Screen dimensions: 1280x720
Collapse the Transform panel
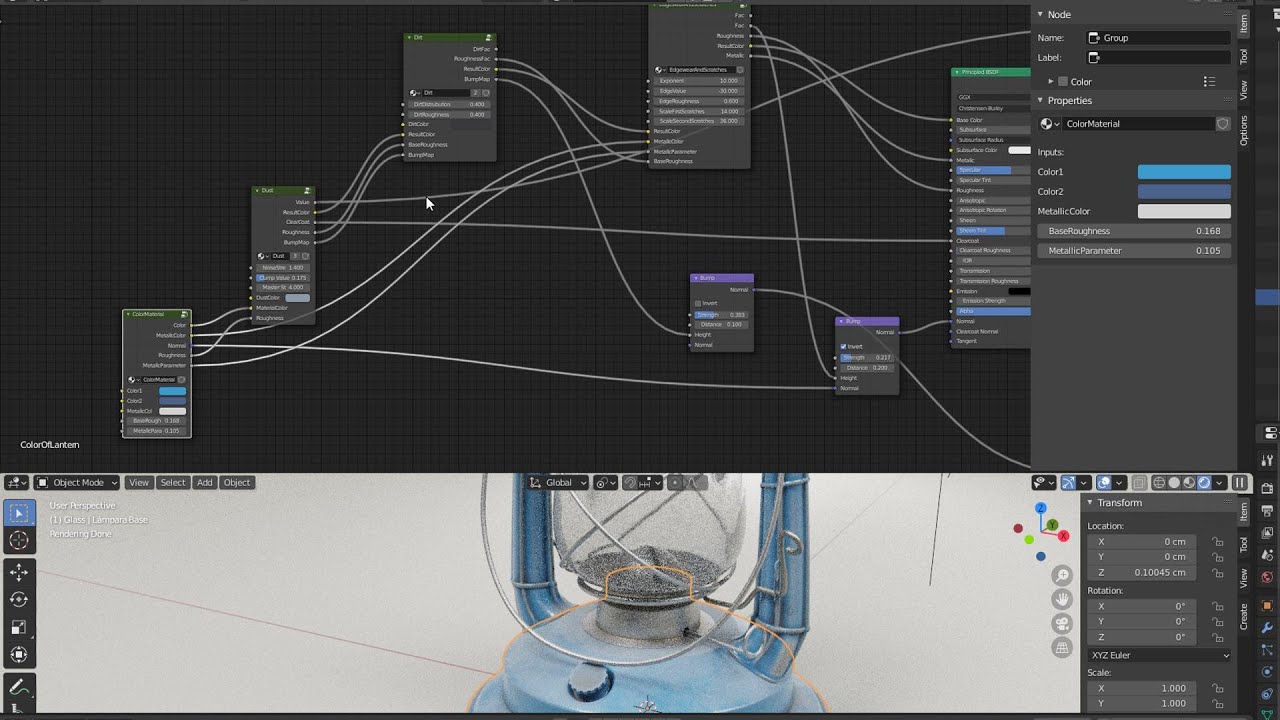[x=1090, y=503]
